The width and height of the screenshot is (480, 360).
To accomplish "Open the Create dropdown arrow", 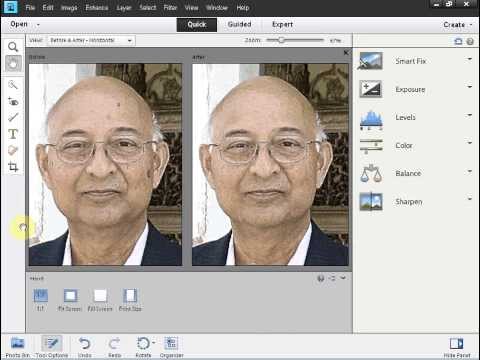I will 471,25.
